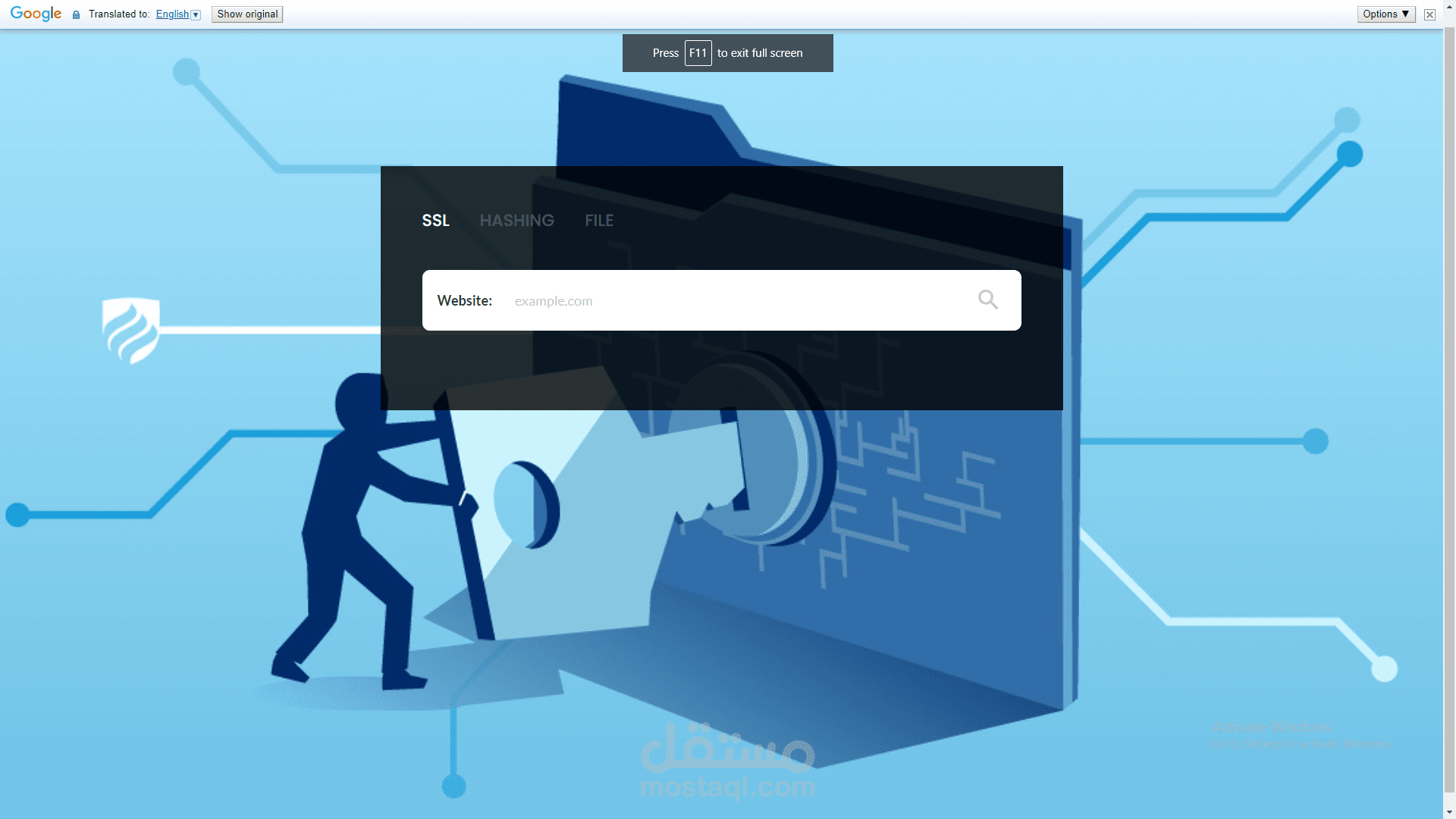The width and height of the screenshot is (1456, 819).
Task: Click the scrollbar down arrow
Action: [x=1449, y=813]
